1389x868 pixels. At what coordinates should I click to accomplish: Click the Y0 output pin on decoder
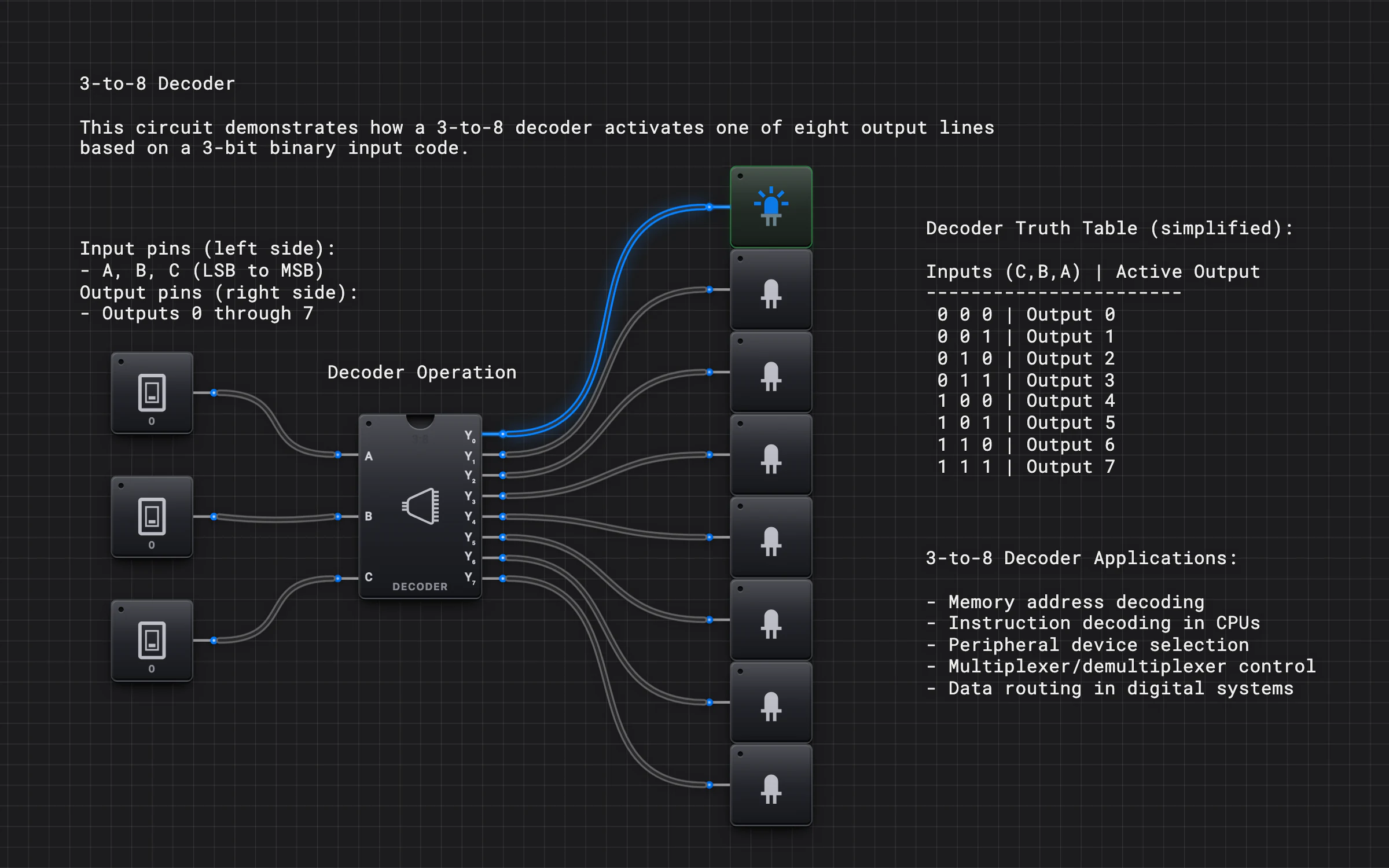click(x=503, y=434)
